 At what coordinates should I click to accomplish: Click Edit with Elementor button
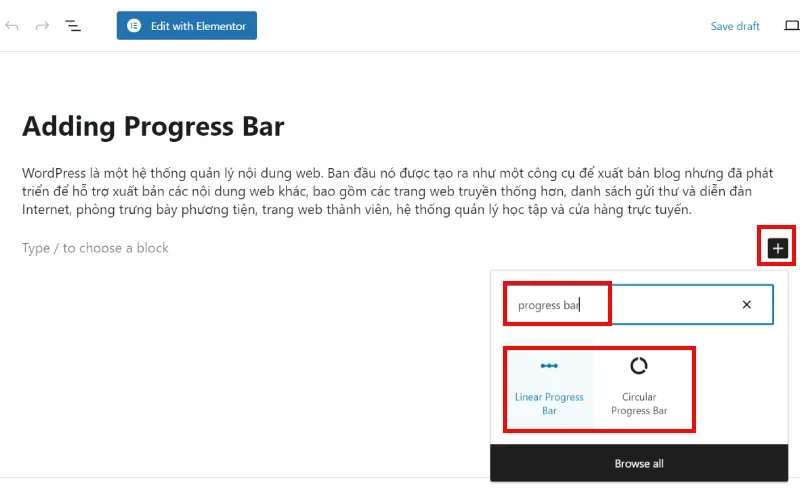187,26
